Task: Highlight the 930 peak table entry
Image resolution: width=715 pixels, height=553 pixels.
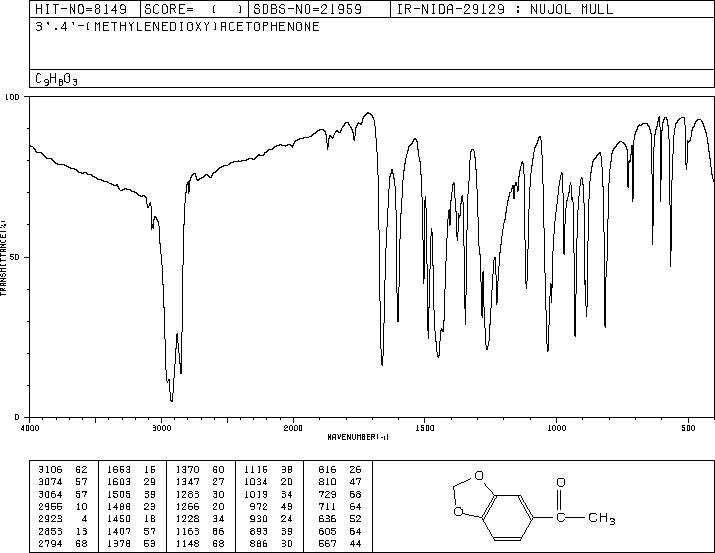Action: (x=271, y=519)
